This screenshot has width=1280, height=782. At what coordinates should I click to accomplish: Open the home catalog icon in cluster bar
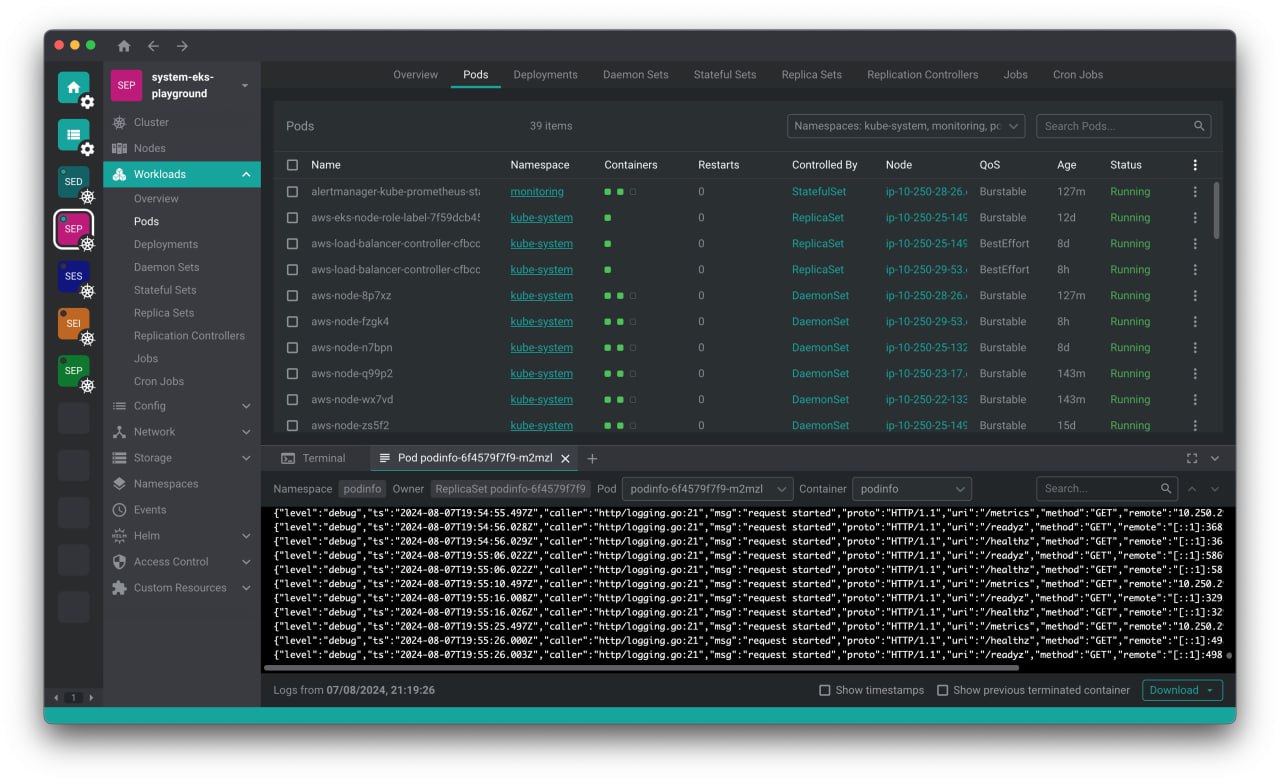(73, 88)
